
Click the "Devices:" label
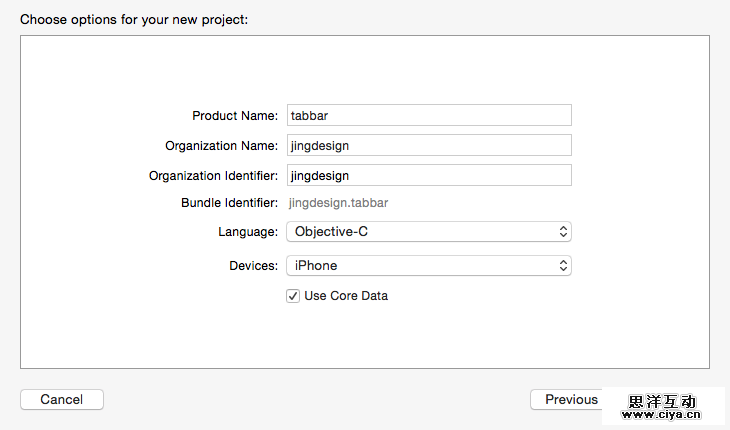click(x=253, y=266)
